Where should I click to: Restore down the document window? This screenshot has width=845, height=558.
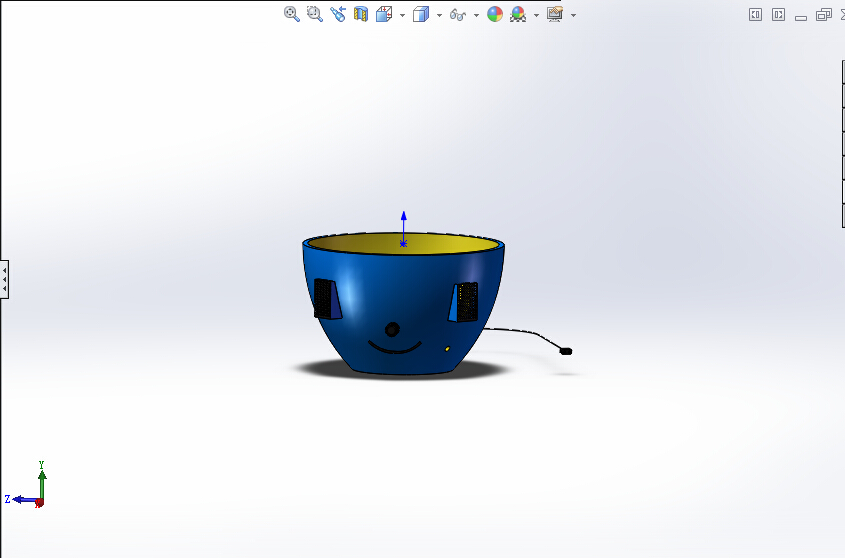coord(823,15)
